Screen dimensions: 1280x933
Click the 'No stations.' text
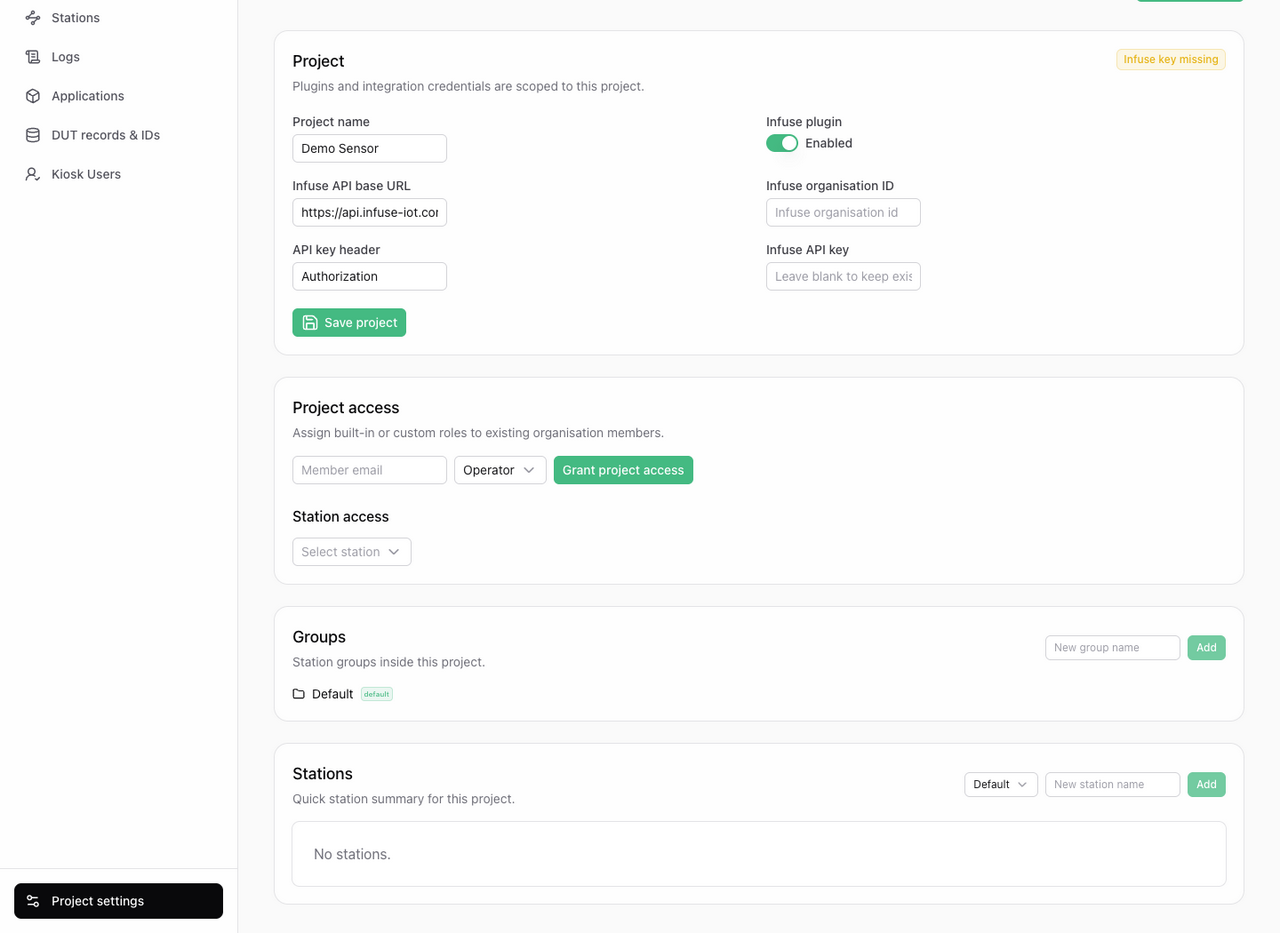[352, 854]
